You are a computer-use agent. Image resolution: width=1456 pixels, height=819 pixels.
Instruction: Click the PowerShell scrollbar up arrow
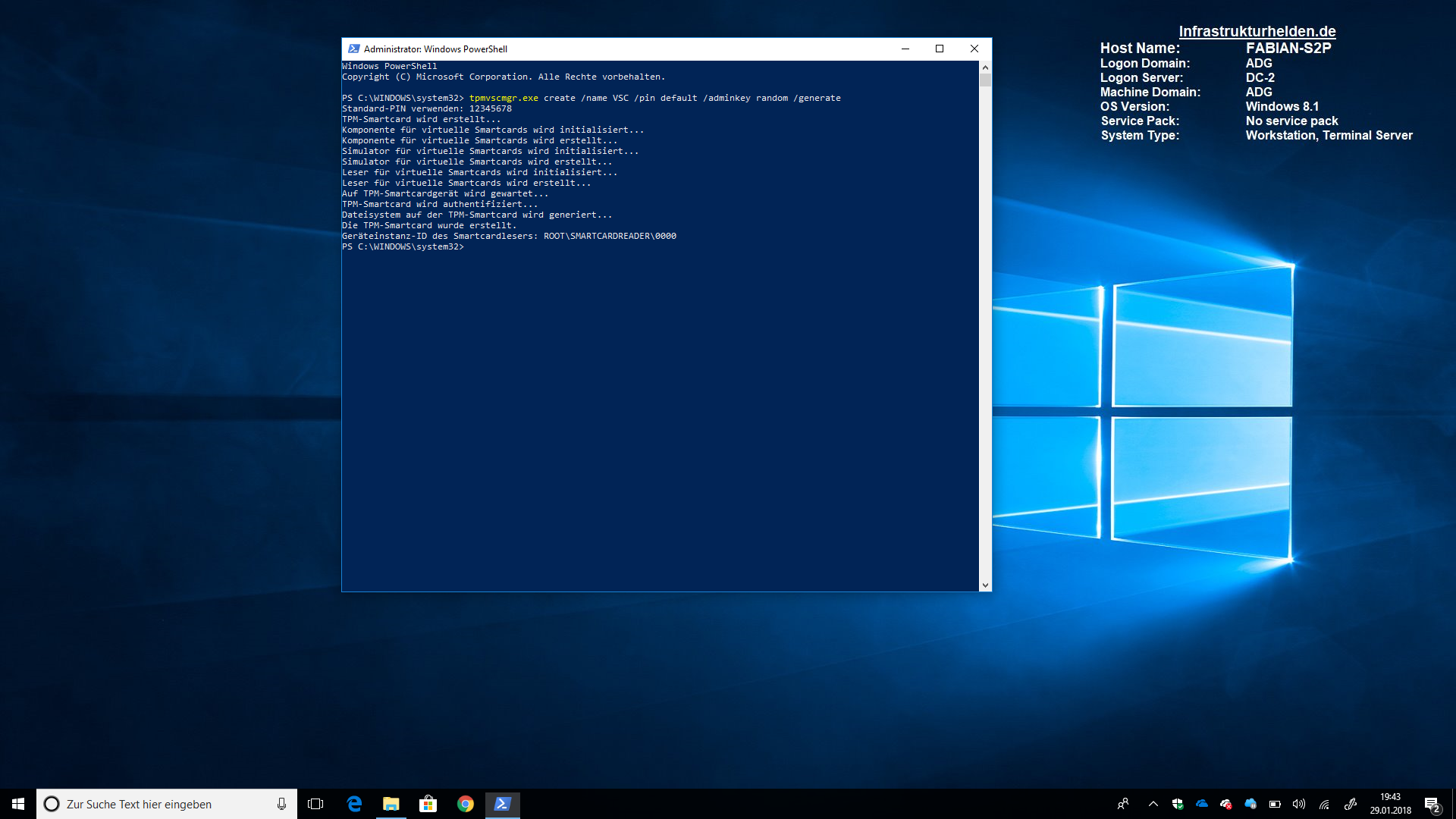click(985, 67)
